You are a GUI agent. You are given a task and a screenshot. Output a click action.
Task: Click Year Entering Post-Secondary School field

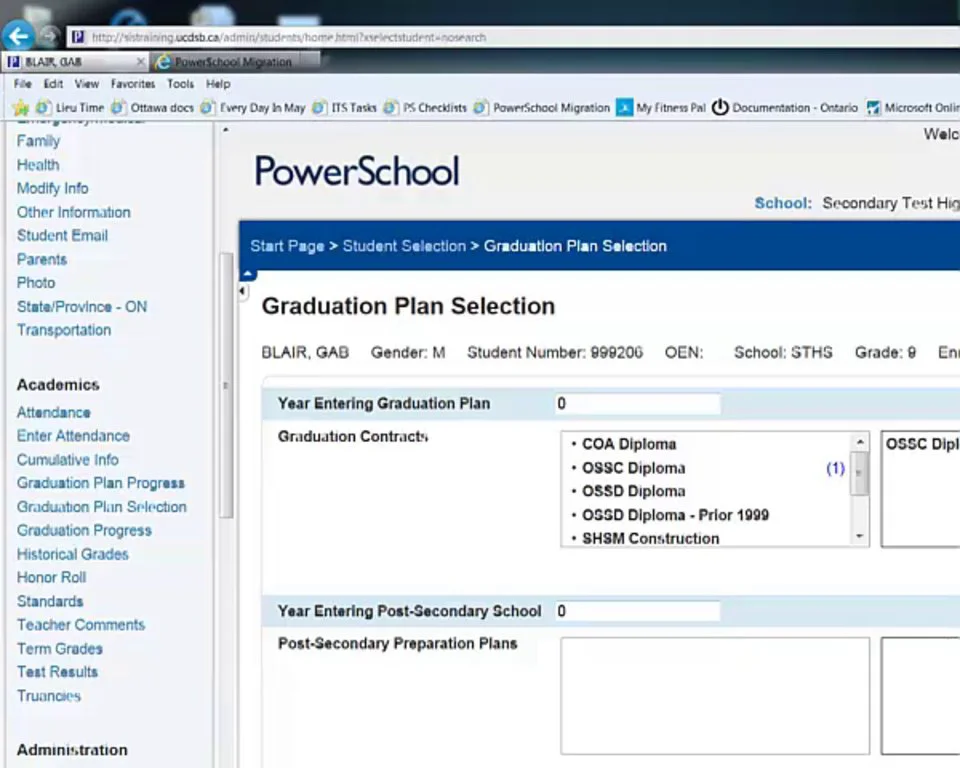click(637, 611)
